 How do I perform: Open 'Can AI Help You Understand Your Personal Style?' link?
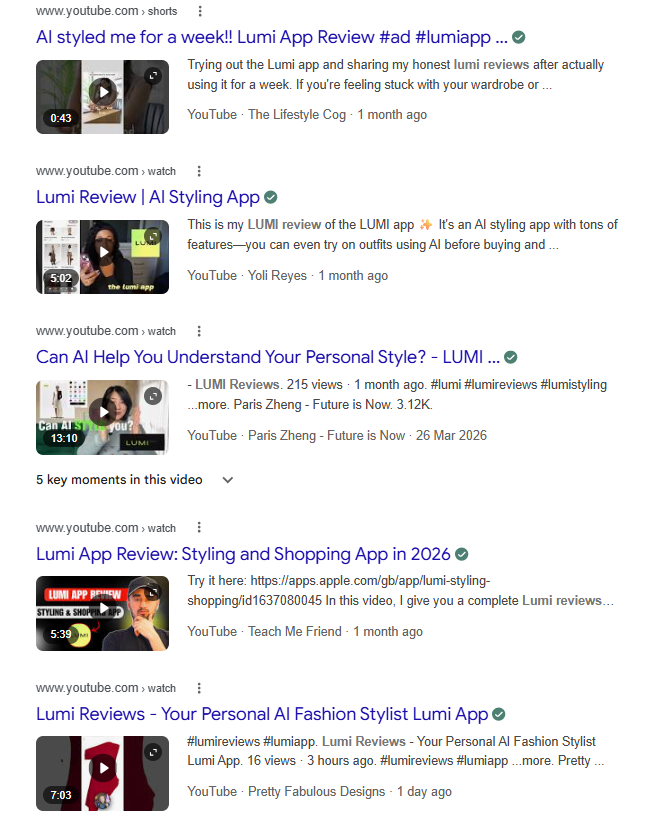[x=268, y=358]
